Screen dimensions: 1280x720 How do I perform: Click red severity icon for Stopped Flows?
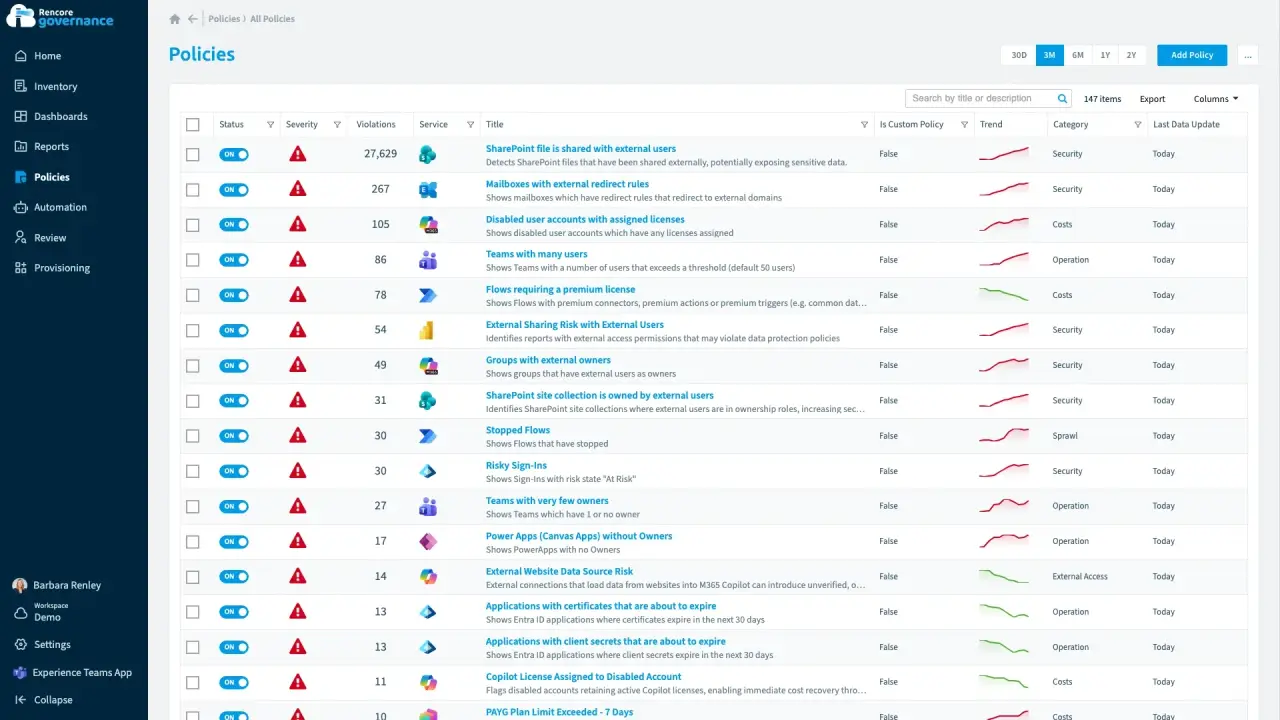297,436
